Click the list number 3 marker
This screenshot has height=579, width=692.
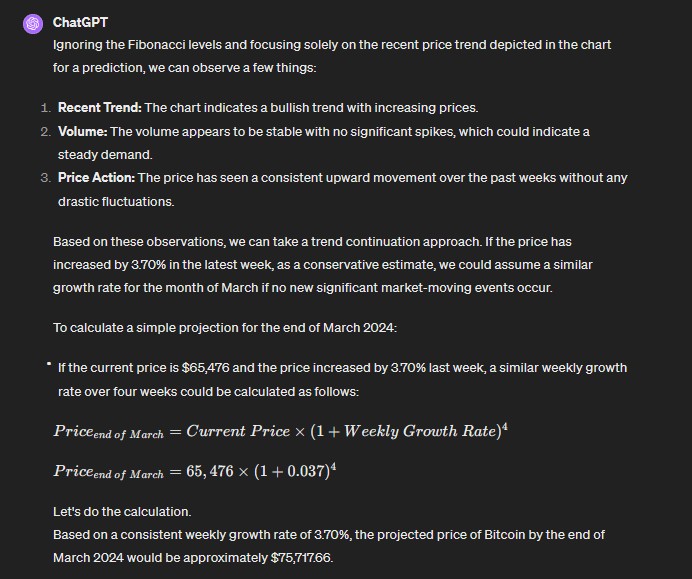[45, 178]
